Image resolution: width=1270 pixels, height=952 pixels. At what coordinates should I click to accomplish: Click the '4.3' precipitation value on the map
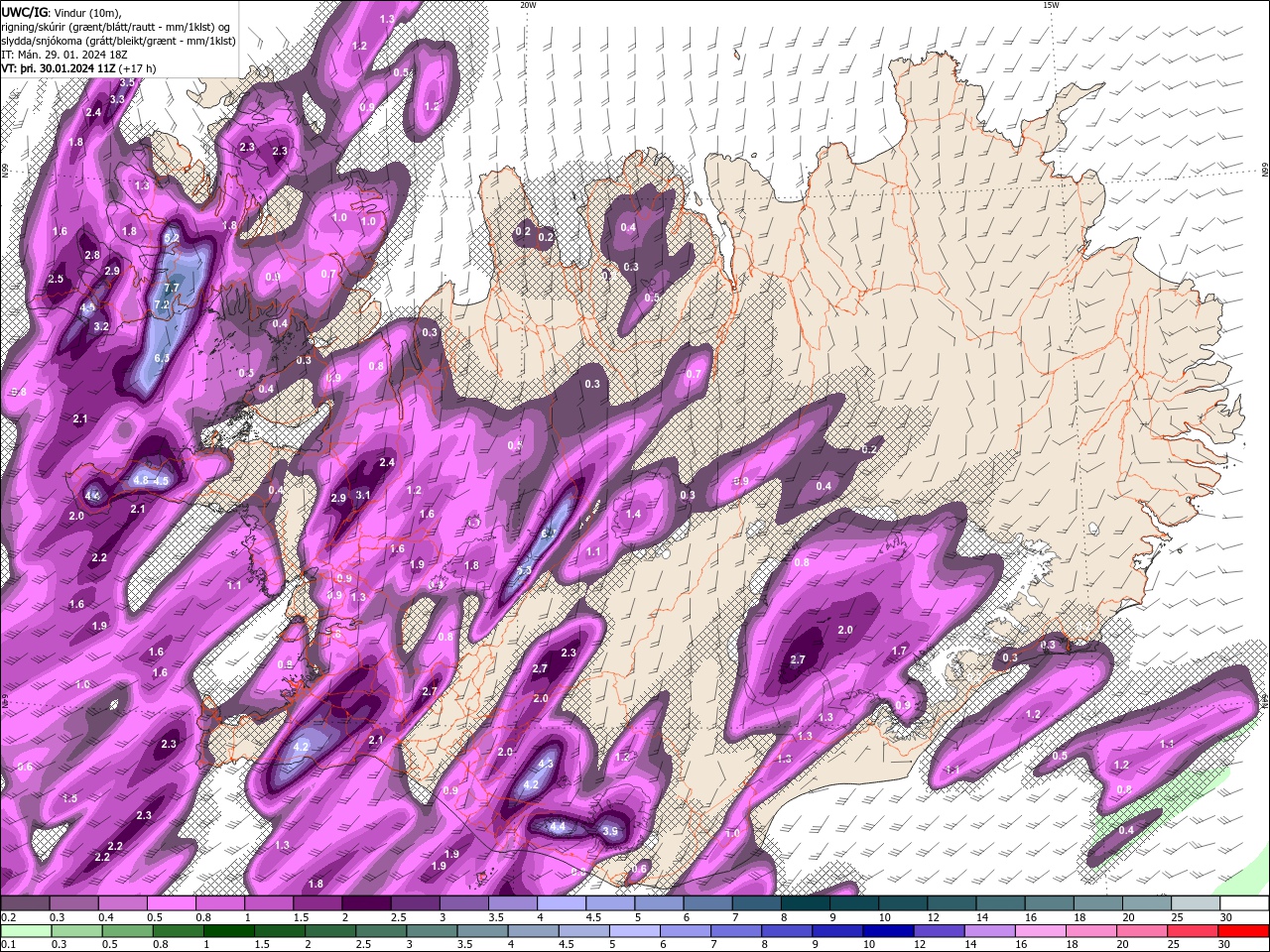545,764
